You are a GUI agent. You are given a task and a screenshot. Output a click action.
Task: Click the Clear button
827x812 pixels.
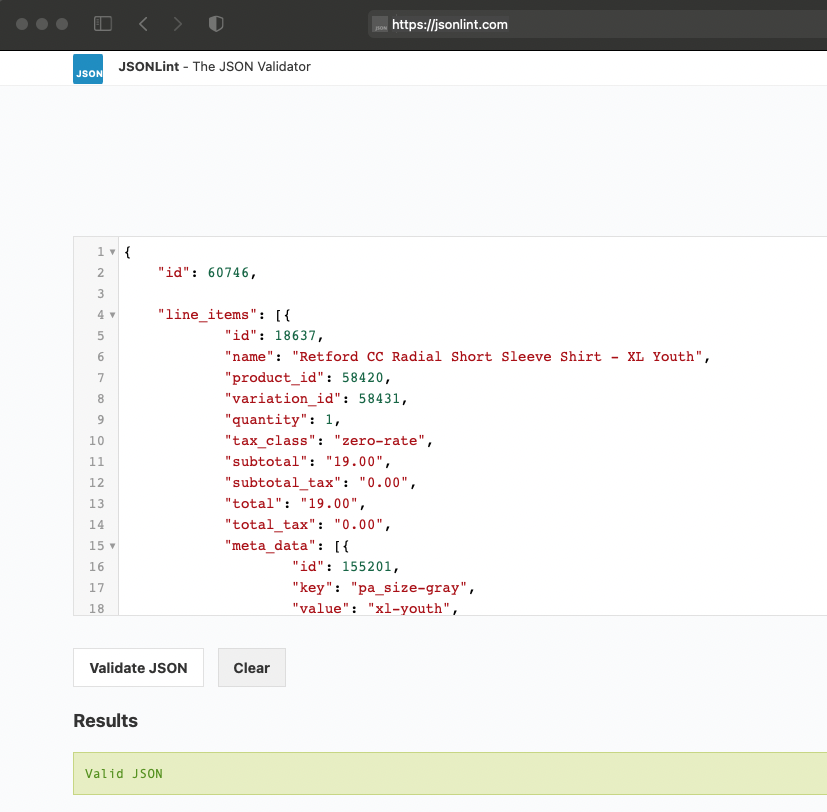(251, 667)
